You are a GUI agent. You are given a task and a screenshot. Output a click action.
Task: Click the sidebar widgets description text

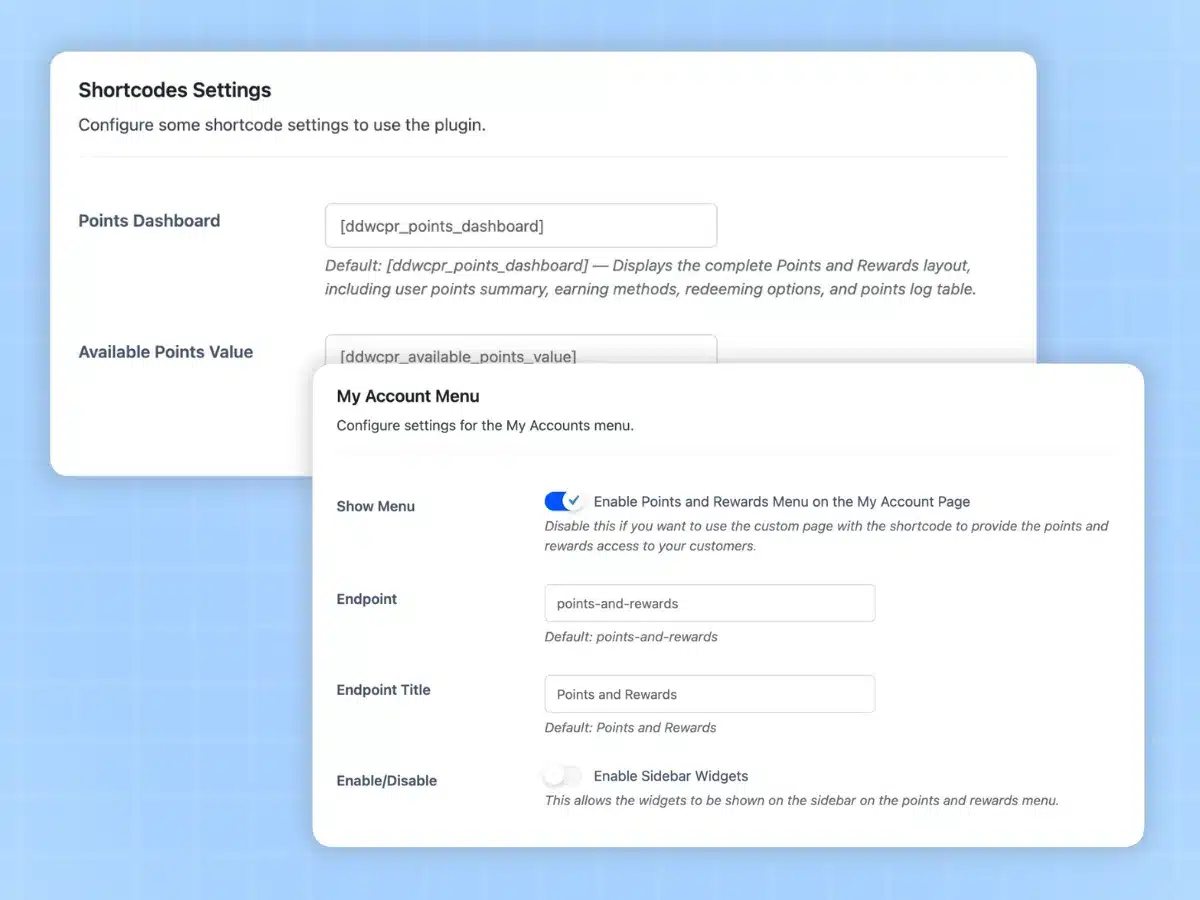pyautogui.click(x=801, y=801)
